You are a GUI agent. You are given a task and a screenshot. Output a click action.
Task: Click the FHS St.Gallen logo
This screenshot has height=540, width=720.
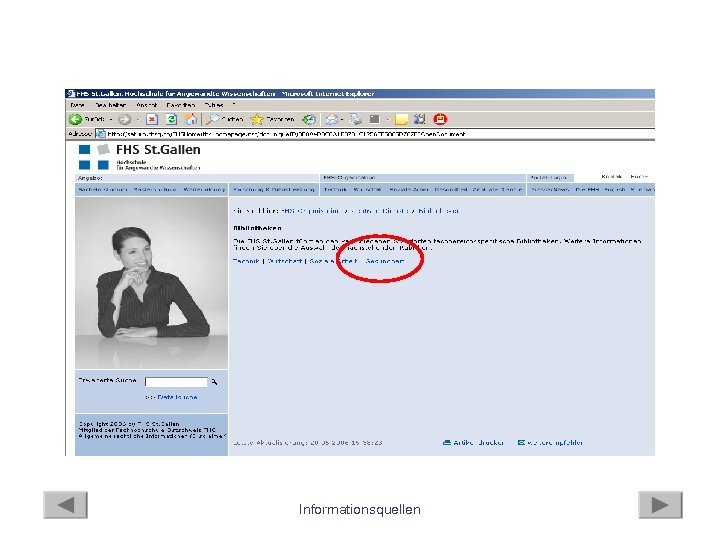140,157
